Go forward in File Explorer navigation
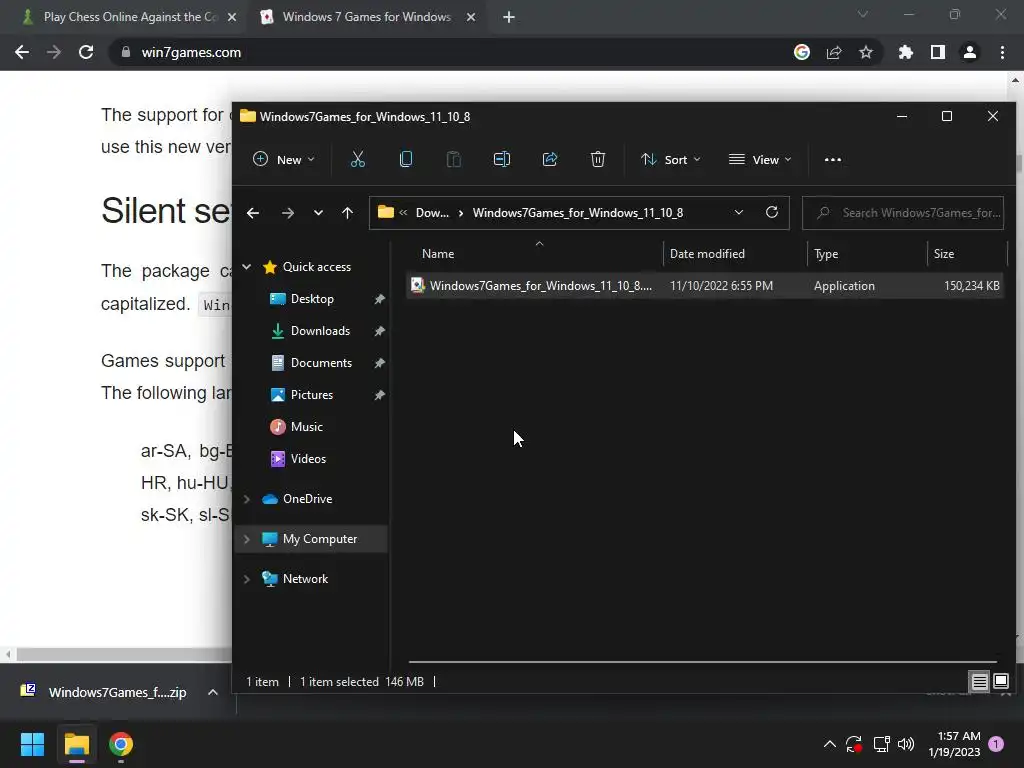1024x768 pixels. coord(287,213)
